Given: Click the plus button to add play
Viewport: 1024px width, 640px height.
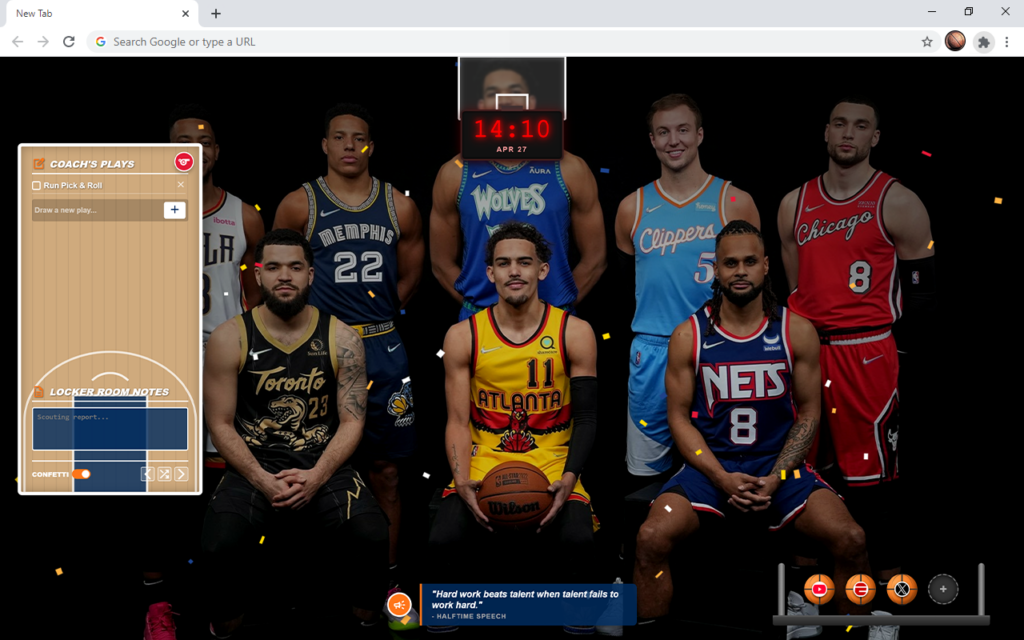Looking at the screenshot, I should click(x=174, y=210).
